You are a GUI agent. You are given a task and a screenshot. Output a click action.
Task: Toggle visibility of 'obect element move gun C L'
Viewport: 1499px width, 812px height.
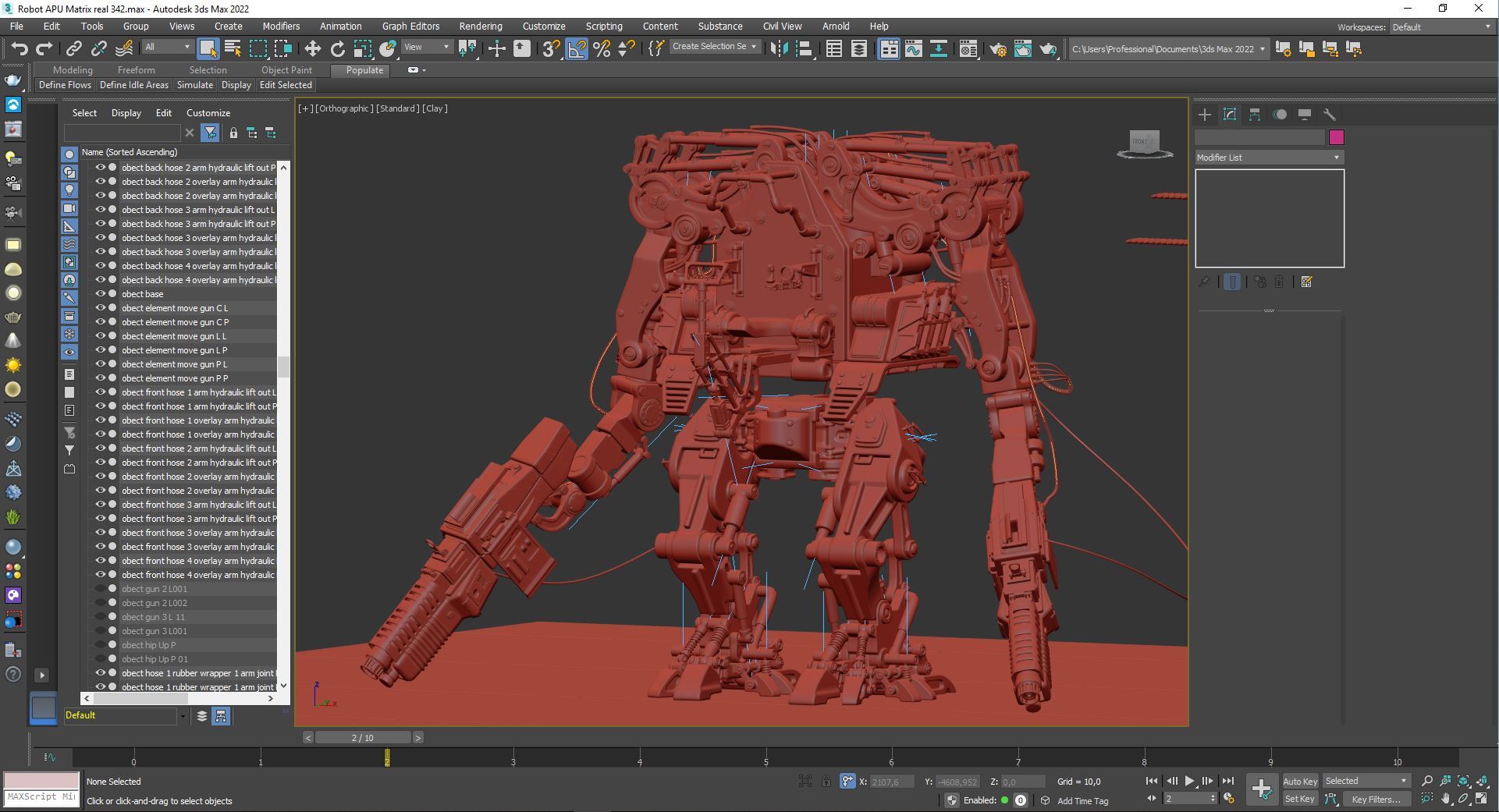100,308
